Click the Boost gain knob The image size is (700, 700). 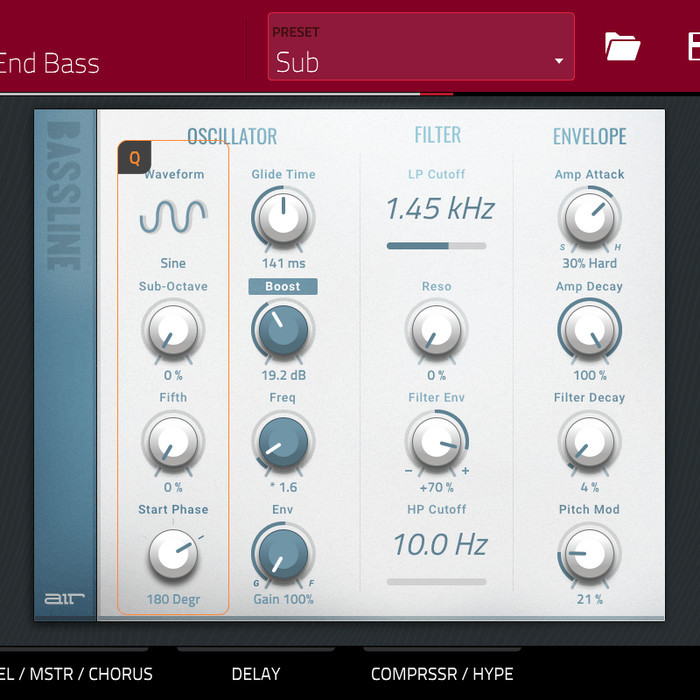(283, 330)
